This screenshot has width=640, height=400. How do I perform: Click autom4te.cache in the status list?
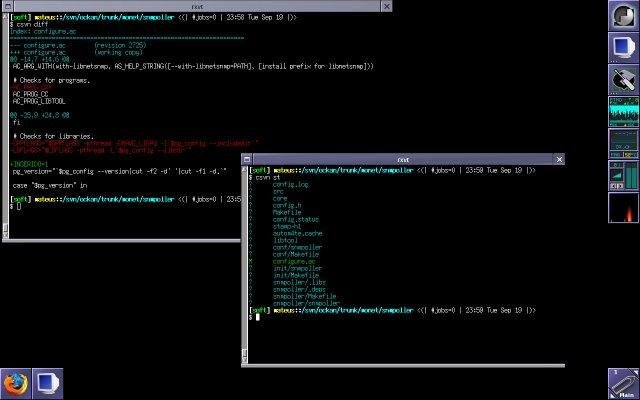(x=298, y=233)
